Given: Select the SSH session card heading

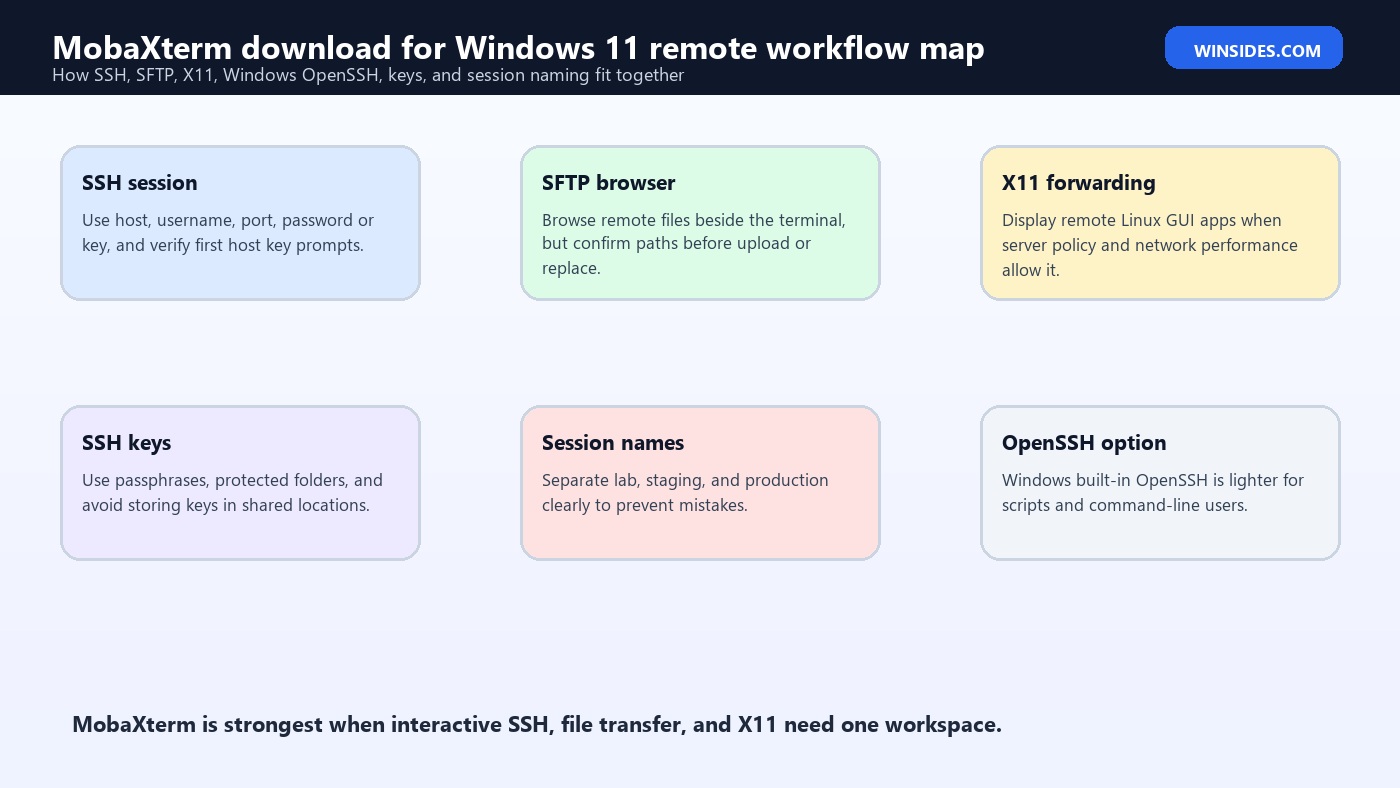Looking at the screenshot, I should point(140,183).
